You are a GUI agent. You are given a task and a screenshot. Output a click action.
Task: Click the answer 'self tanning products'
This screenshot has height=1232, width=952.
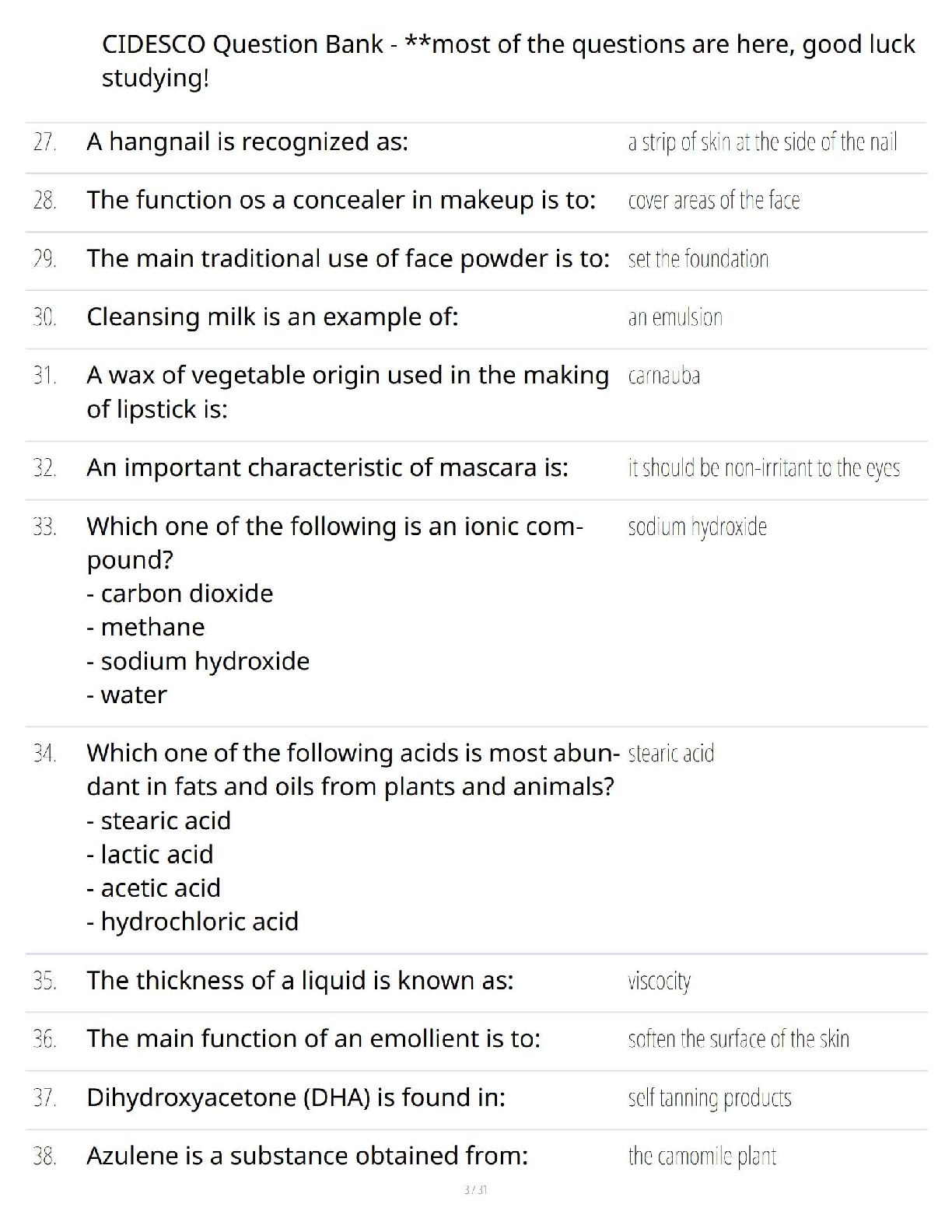coord(709,1097)
